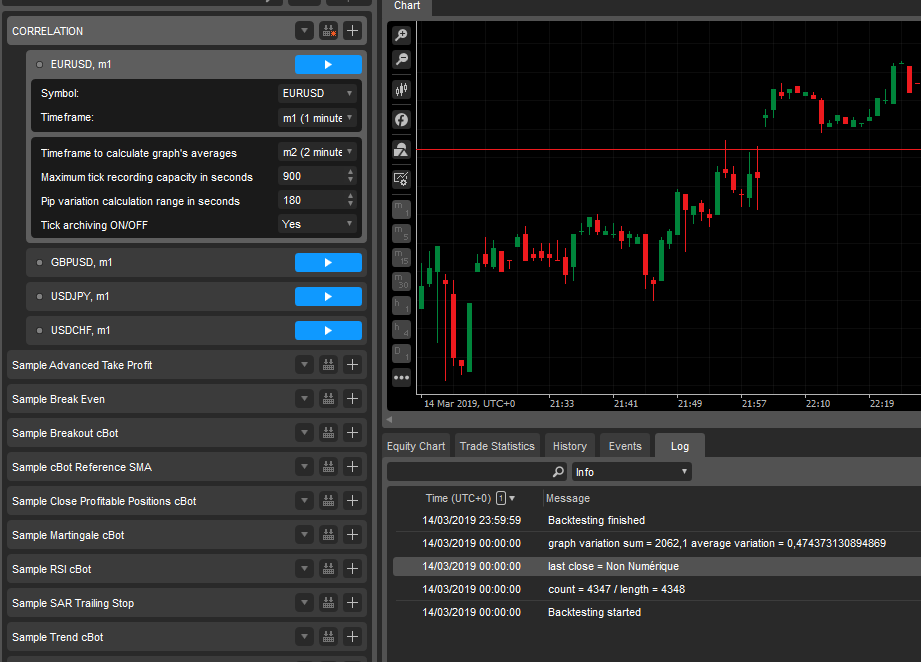Open the candlestick chart type selector
The width and height of the screenshot is (921, 662).
tap(401, 89)
